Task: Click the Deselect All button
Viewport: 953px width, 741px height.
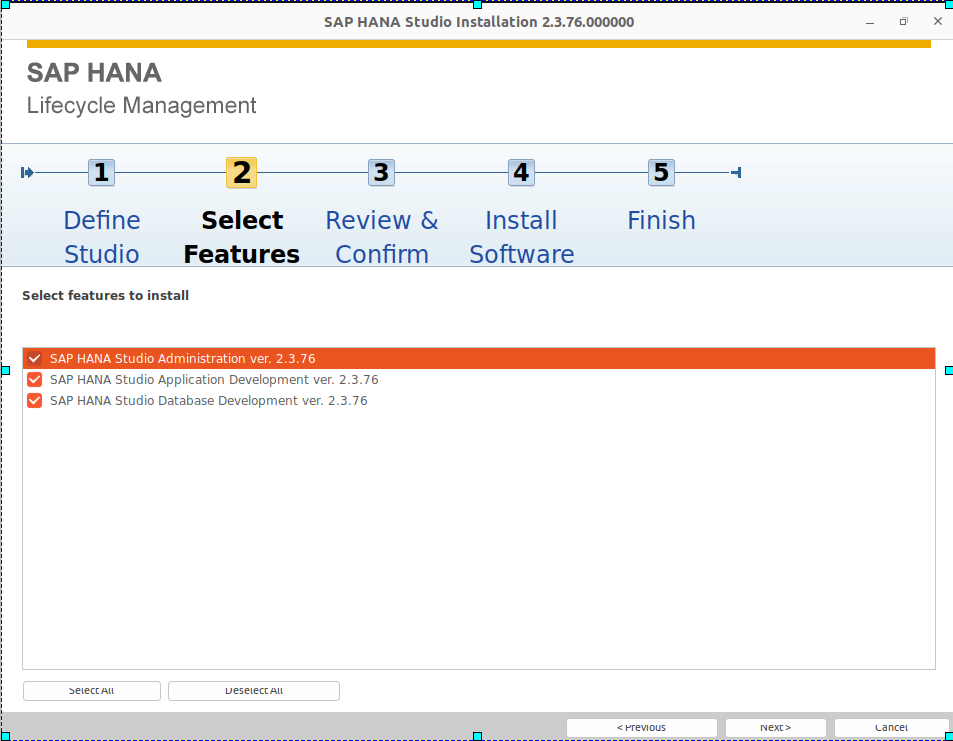Action: (254, 691)
